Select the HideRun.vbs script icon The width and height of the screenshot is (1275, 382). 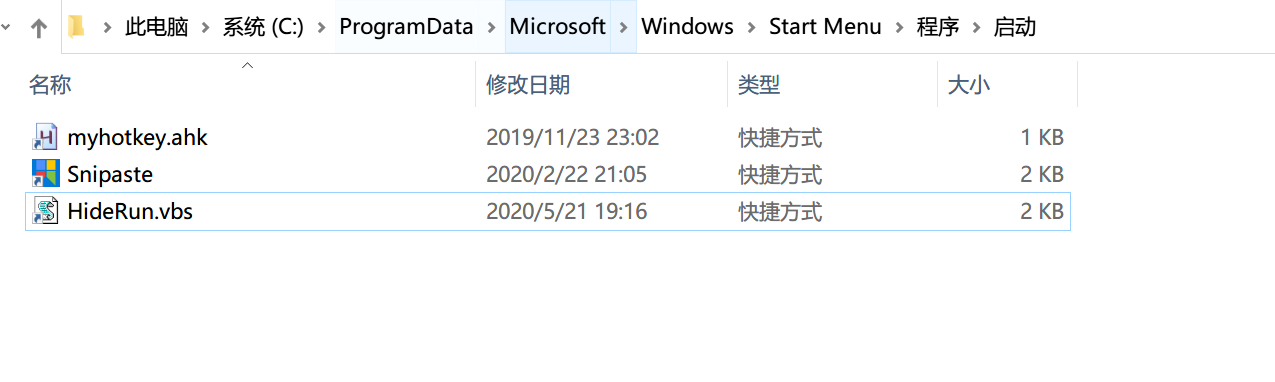coord(46,211)
